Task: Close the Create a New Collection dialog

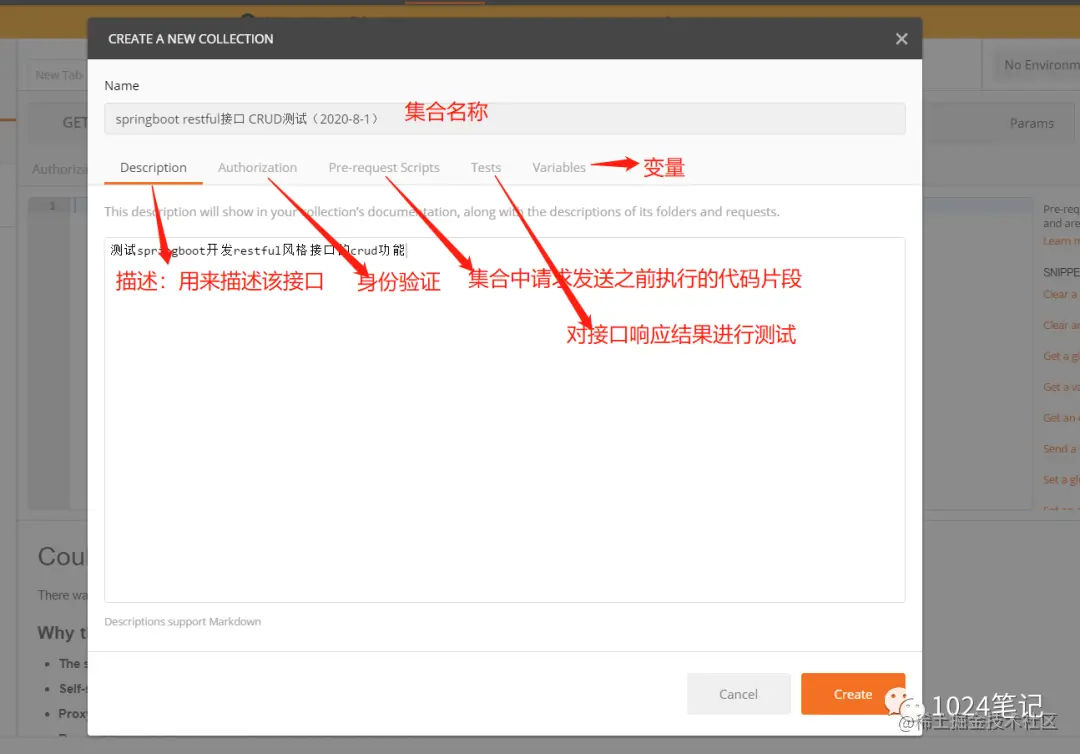Action: point(901,39)
